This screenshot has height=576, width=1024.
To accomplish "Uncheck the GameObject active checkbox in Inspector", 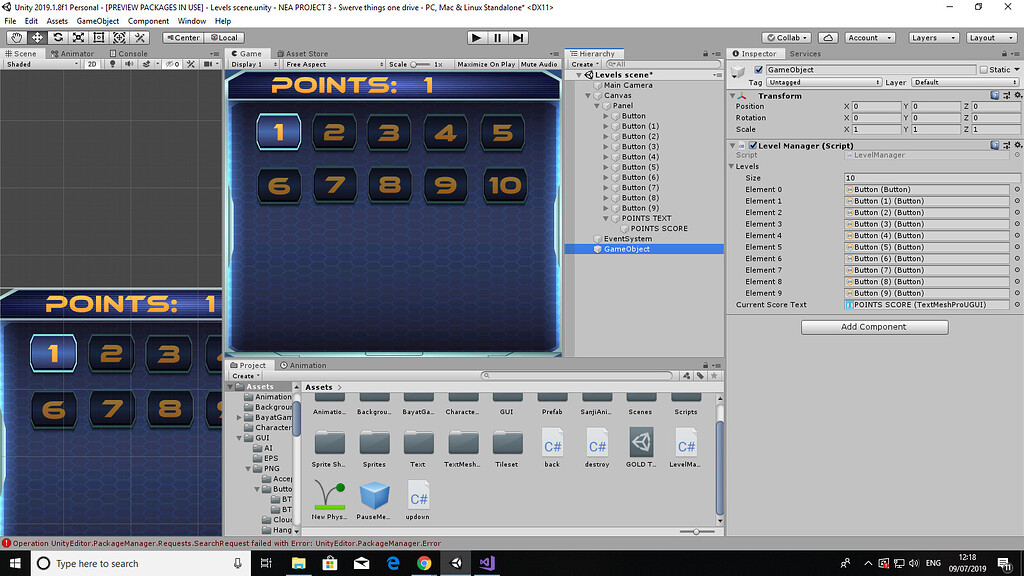I will point(757,69).
